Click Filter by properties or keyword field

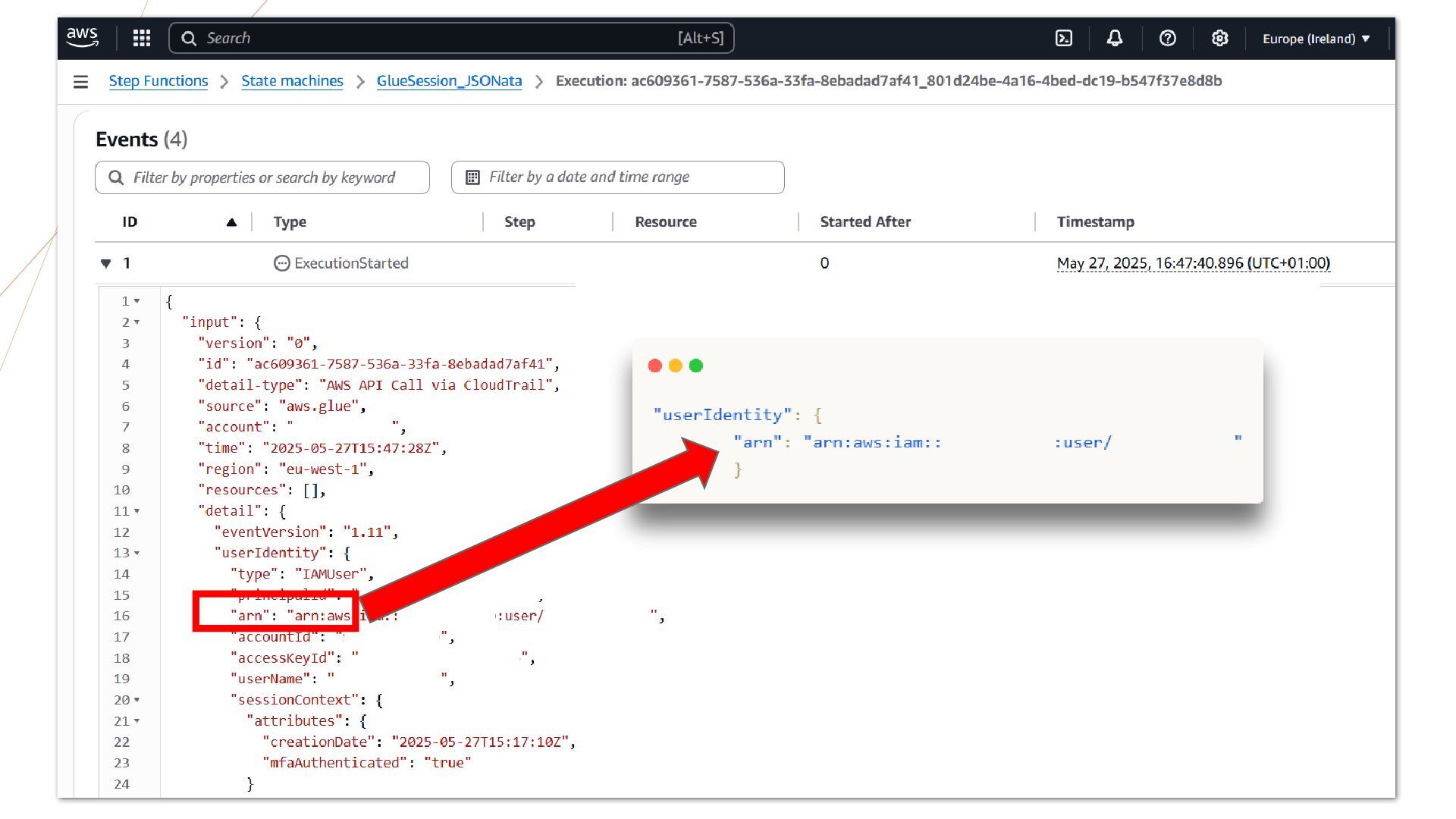262,177
